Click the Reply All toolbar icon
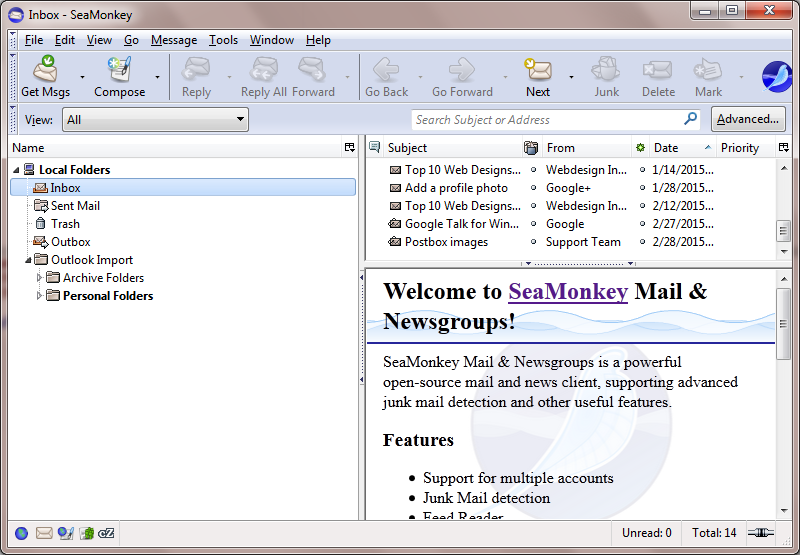This screenshot has height=555, width=800. 264,69
